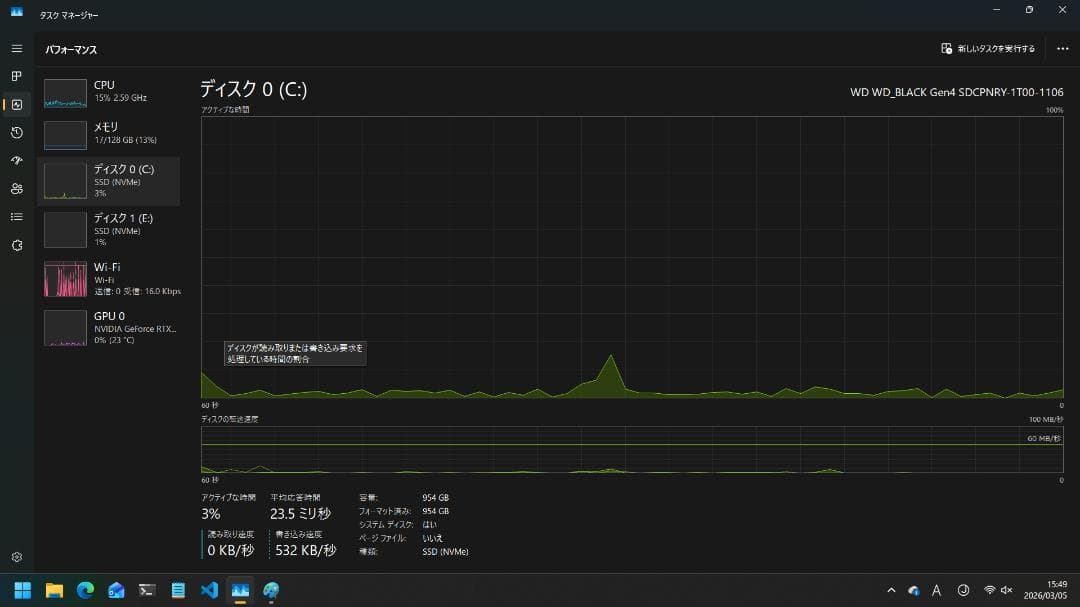Click the Wi-Fi usage graph thumbnail

[65, 279]
